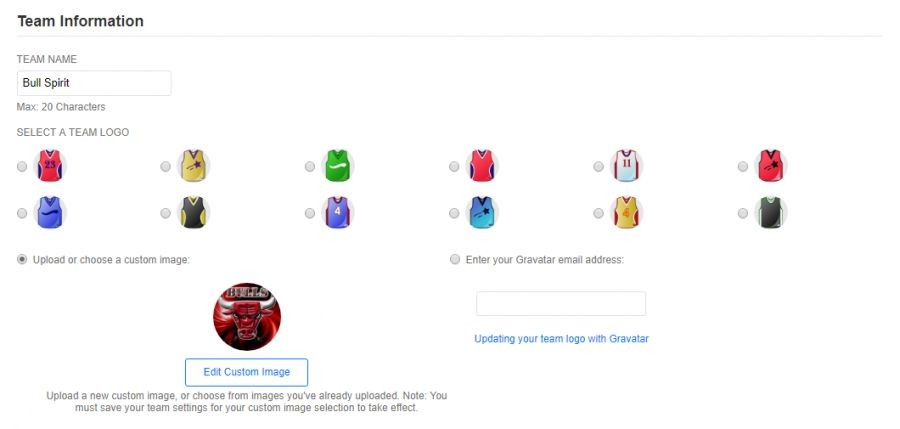Click the purple jersey numbered 4
The width and height of the screenshot is (900, 429).
(x=338, y=212)
